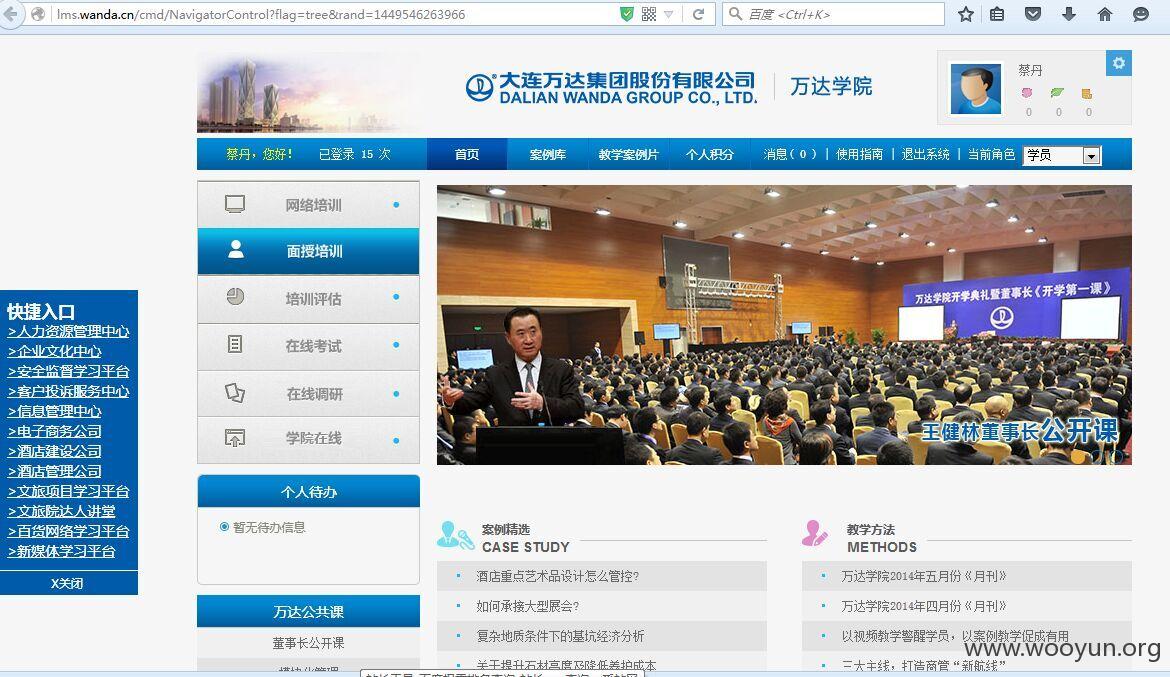This screenshot has height=677, width=1170.
Task: Expand the 在线考试 menu dot
Action: pyautogui.click(x=396, y=345)
